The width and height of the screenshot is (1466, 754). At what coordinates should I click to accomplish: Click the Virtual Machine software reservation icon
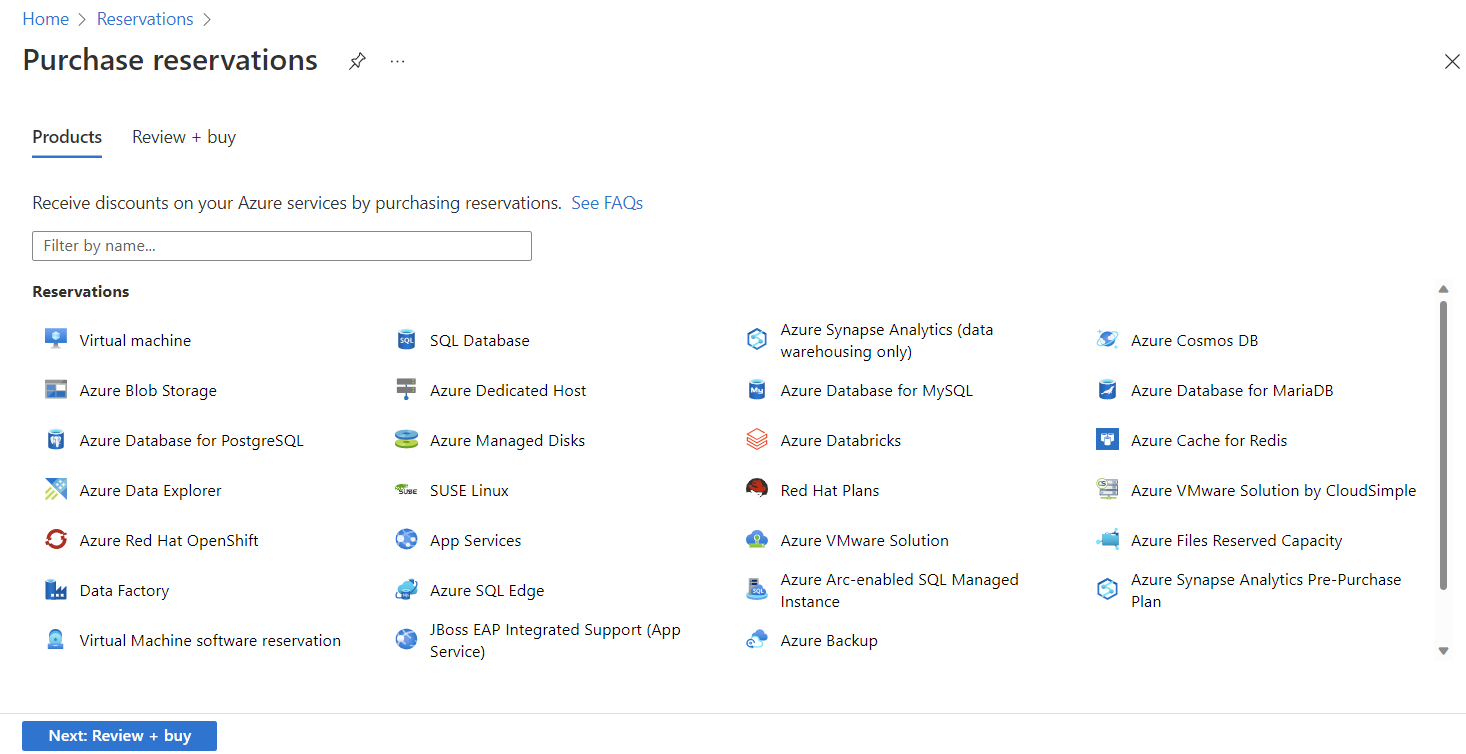56,640
